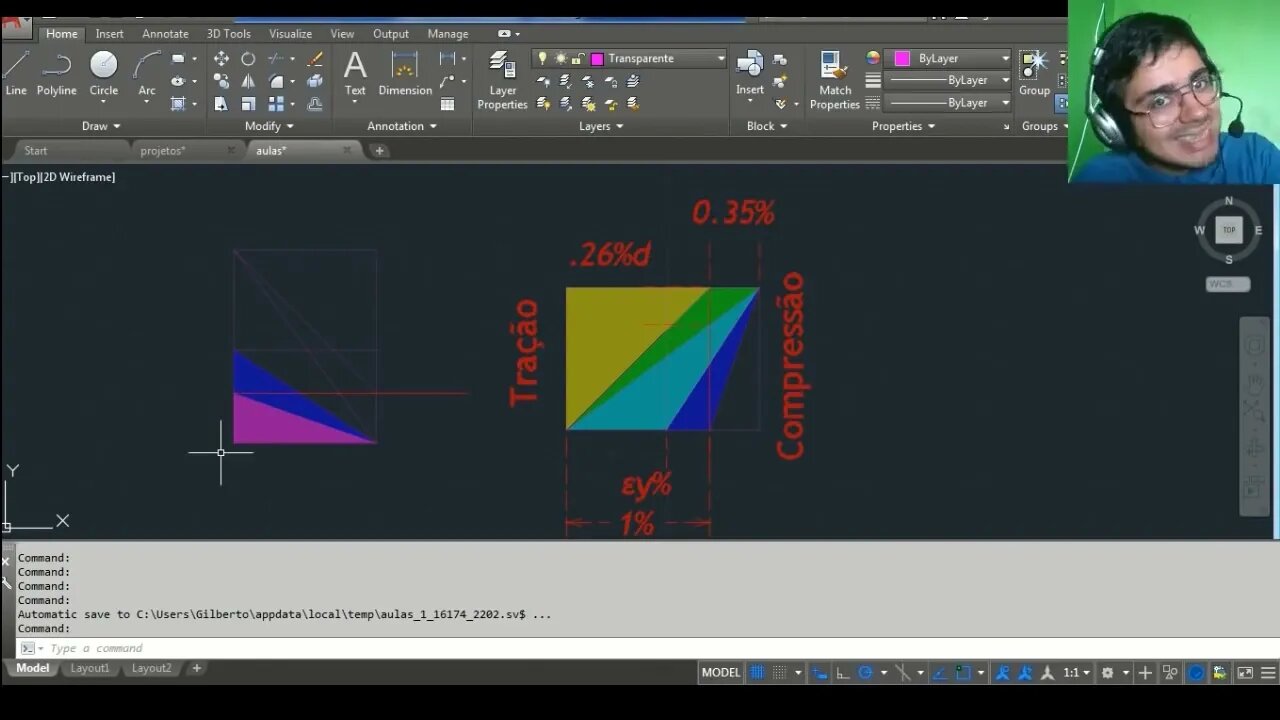Click the MODEL space button
The image size is (1280, 720).
pyautogui.click(x=721, y=673)
